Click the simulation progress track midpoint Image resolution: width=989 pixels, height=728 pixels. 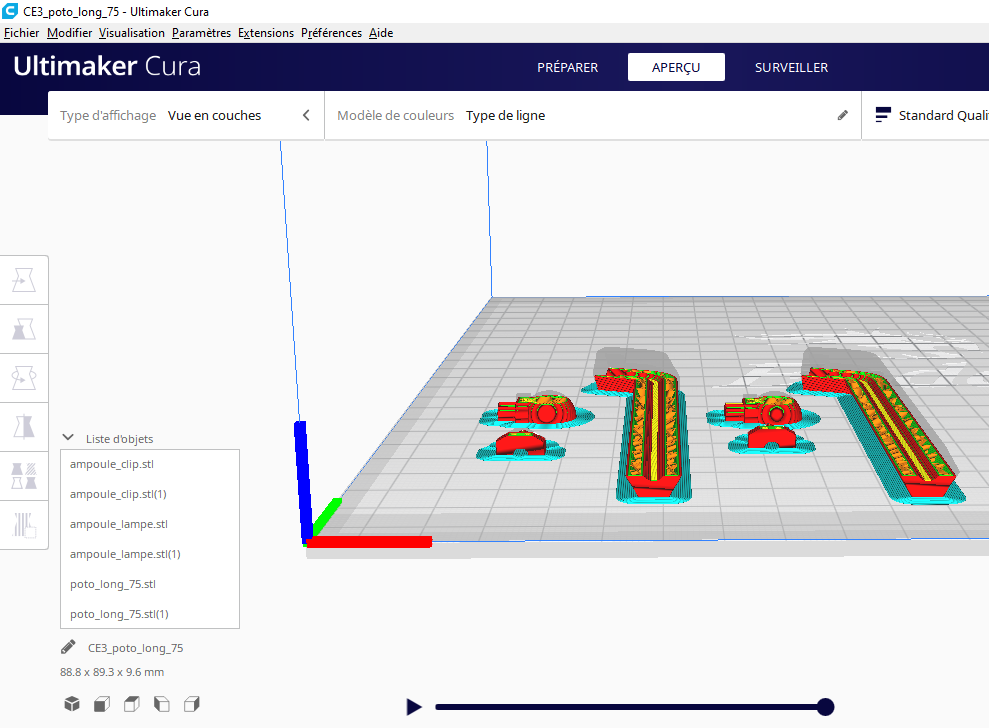coord(630,707)
